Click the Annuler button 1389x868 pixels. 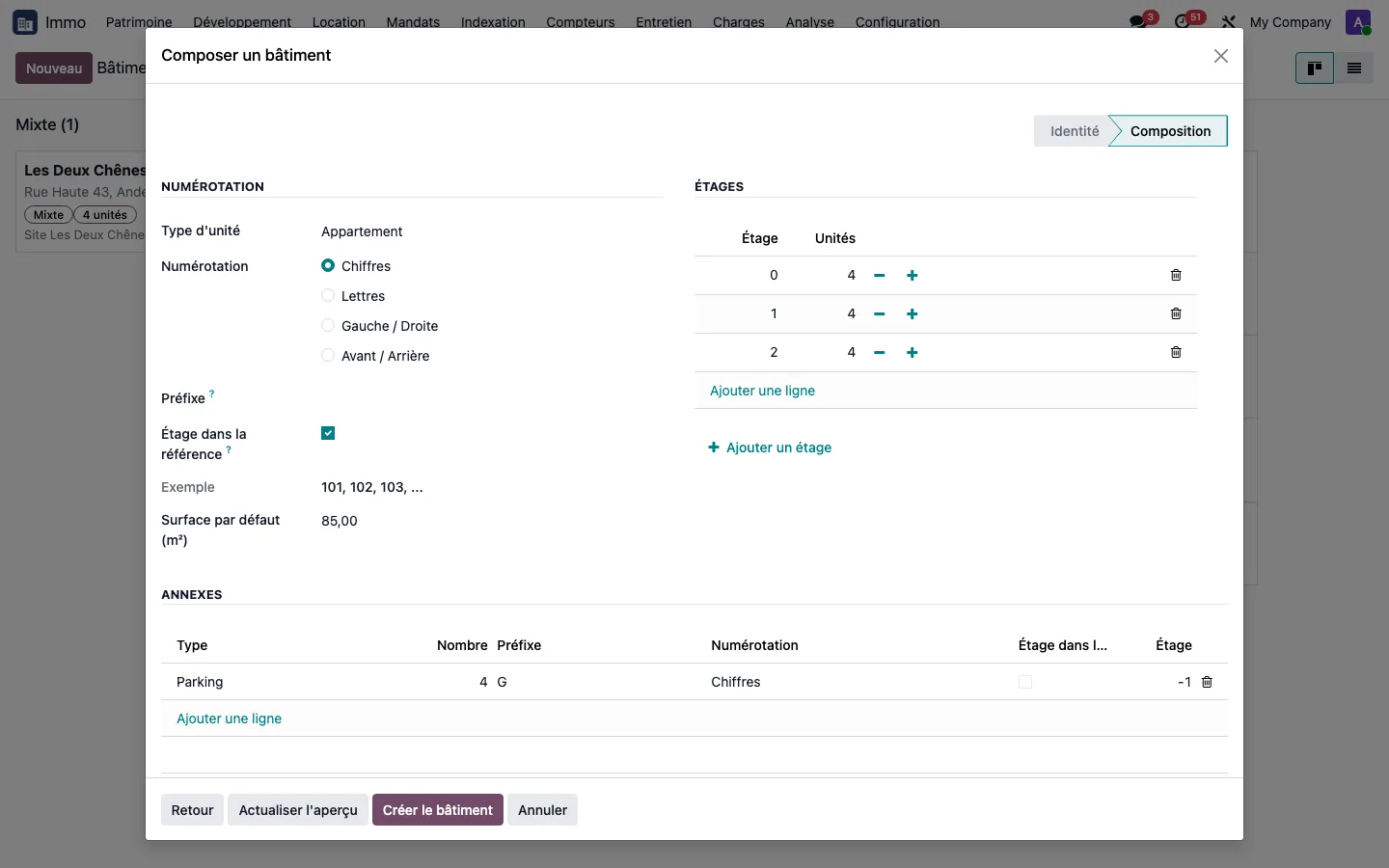click(542, 810)
